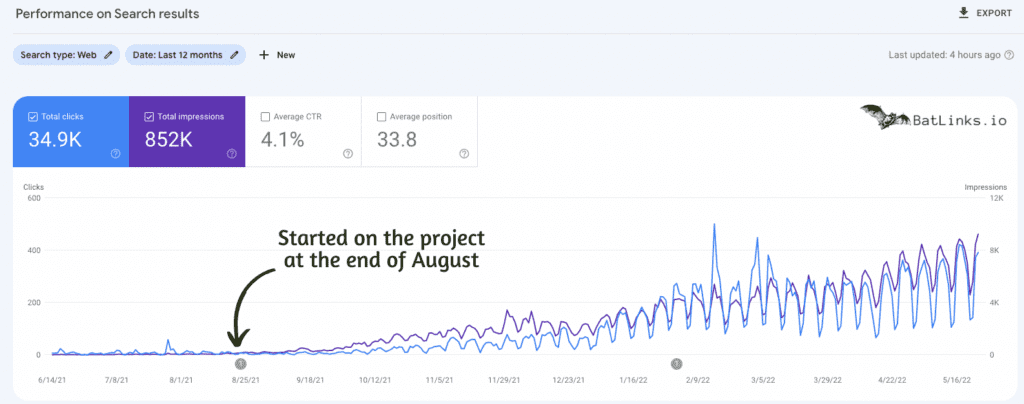Screen dimensions: 1024x404
Task: Open the Search type: Web filter chip
Action: pyautogui.click(x=66, y=55)
